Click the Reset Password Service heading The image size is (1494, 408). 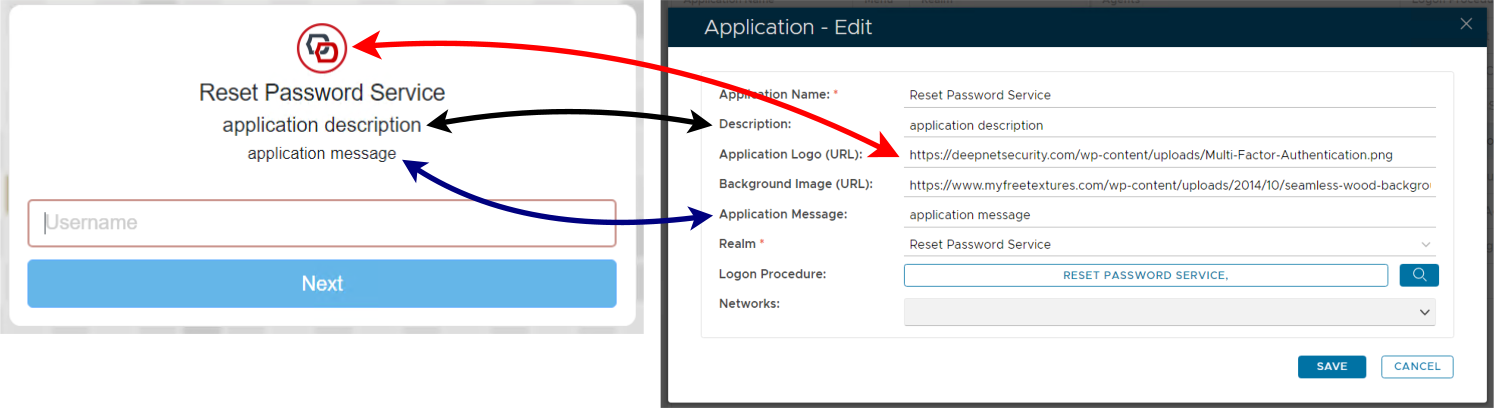pyautogui.click(x=322, y=93)
